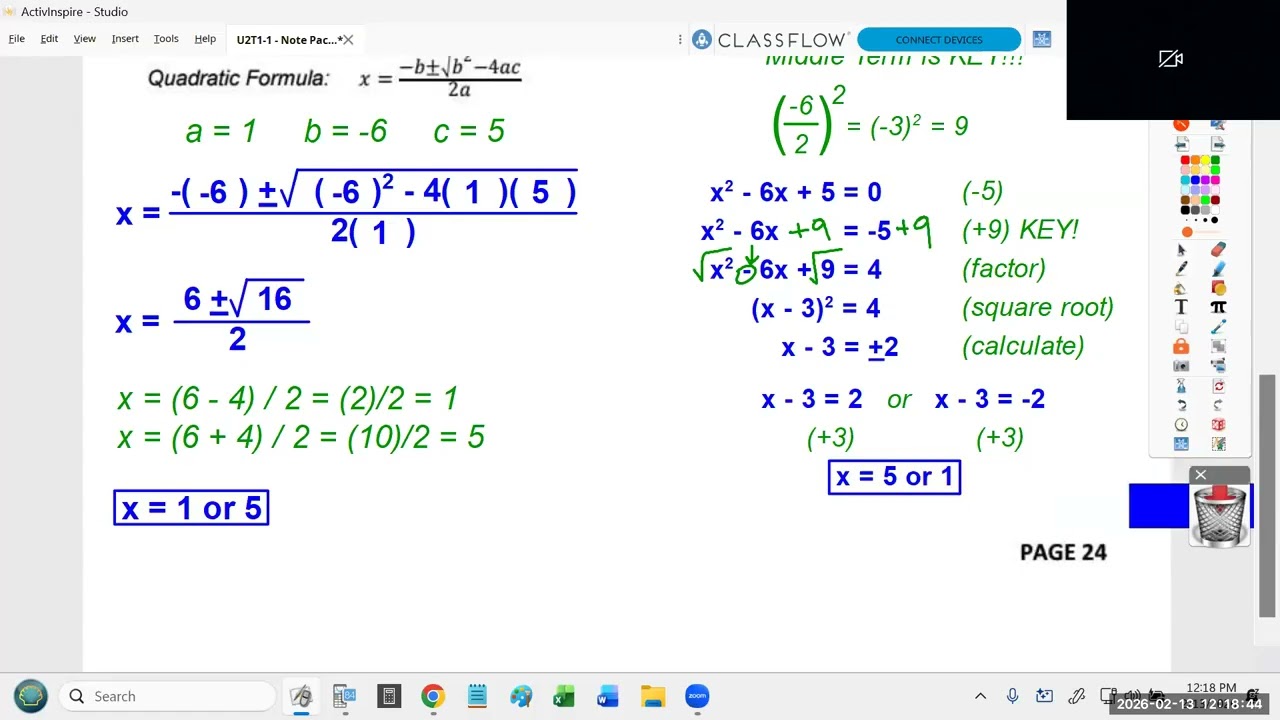Click the gray transparency squares icon
Screen dimensions: 1280x720
tap(1219, 346)
